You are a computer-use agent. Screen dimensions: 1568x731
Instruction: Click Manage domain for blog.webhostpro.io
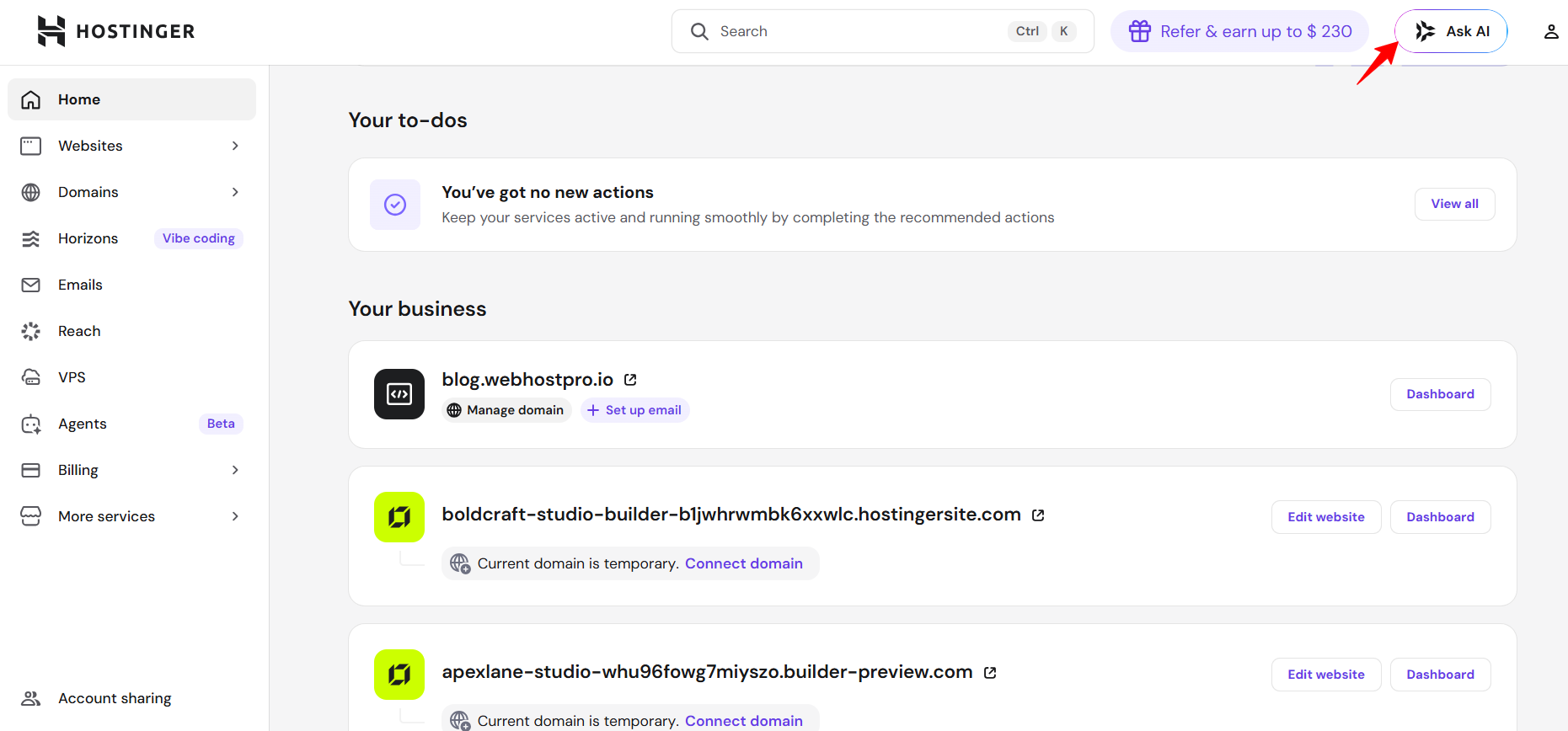[507, 410]
